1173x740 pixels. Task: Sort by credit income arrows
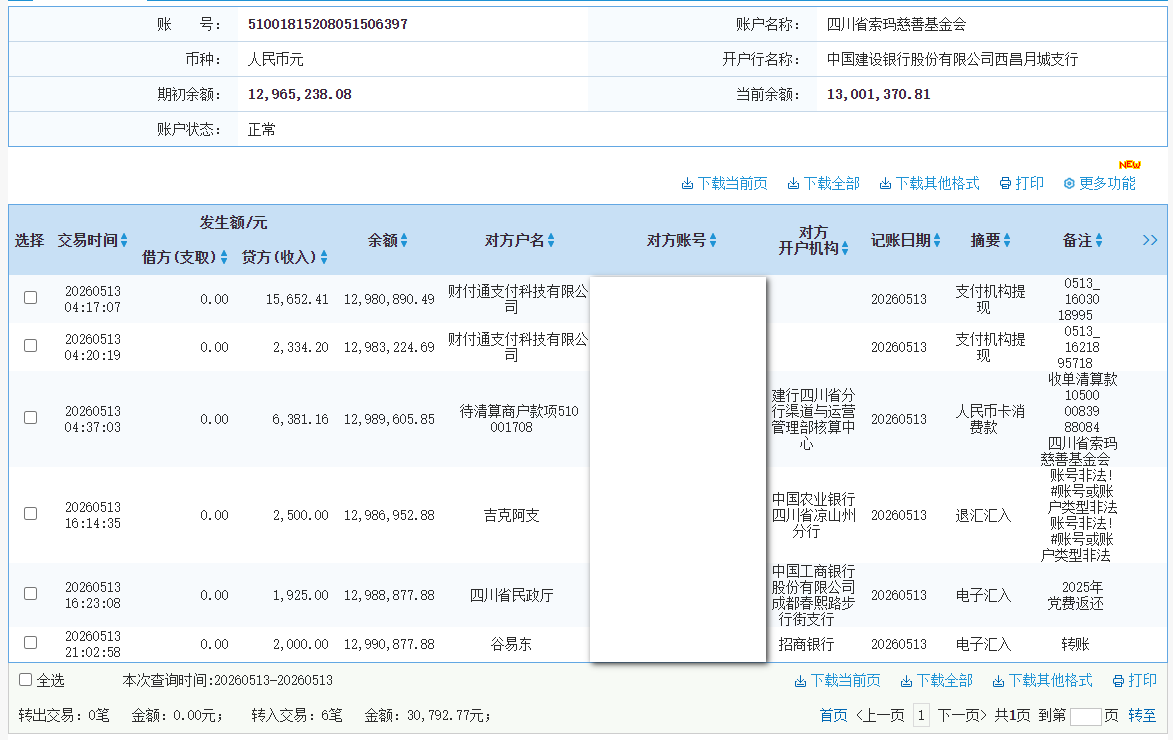click(x=324, y=257)
